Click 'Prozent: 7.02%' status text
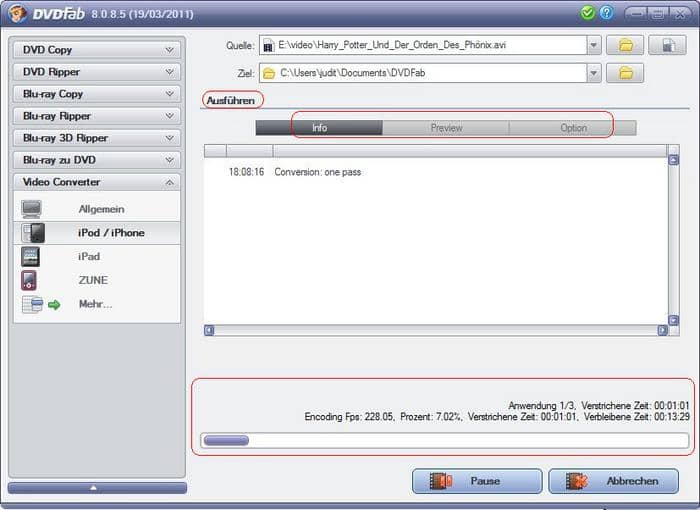Image resolution: width=700 pixels, height=510 pixels. [x=431, y=417]
